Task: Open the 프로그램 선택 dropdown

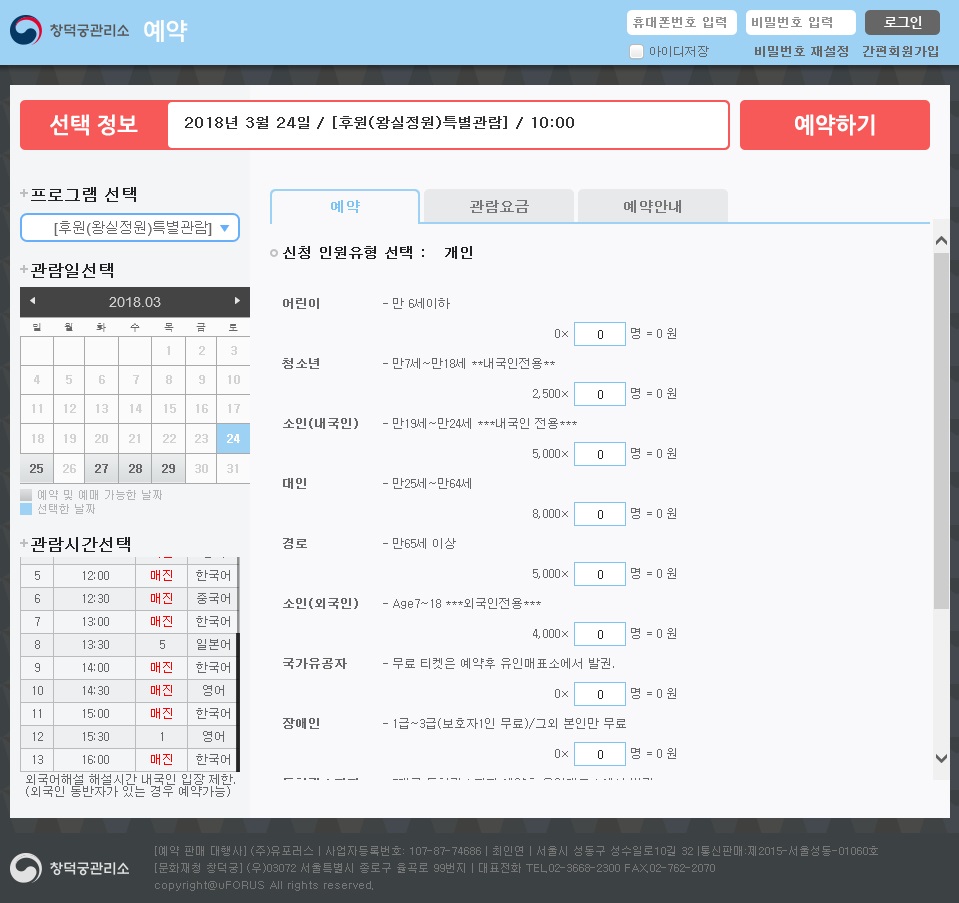Action: point(130,228)
